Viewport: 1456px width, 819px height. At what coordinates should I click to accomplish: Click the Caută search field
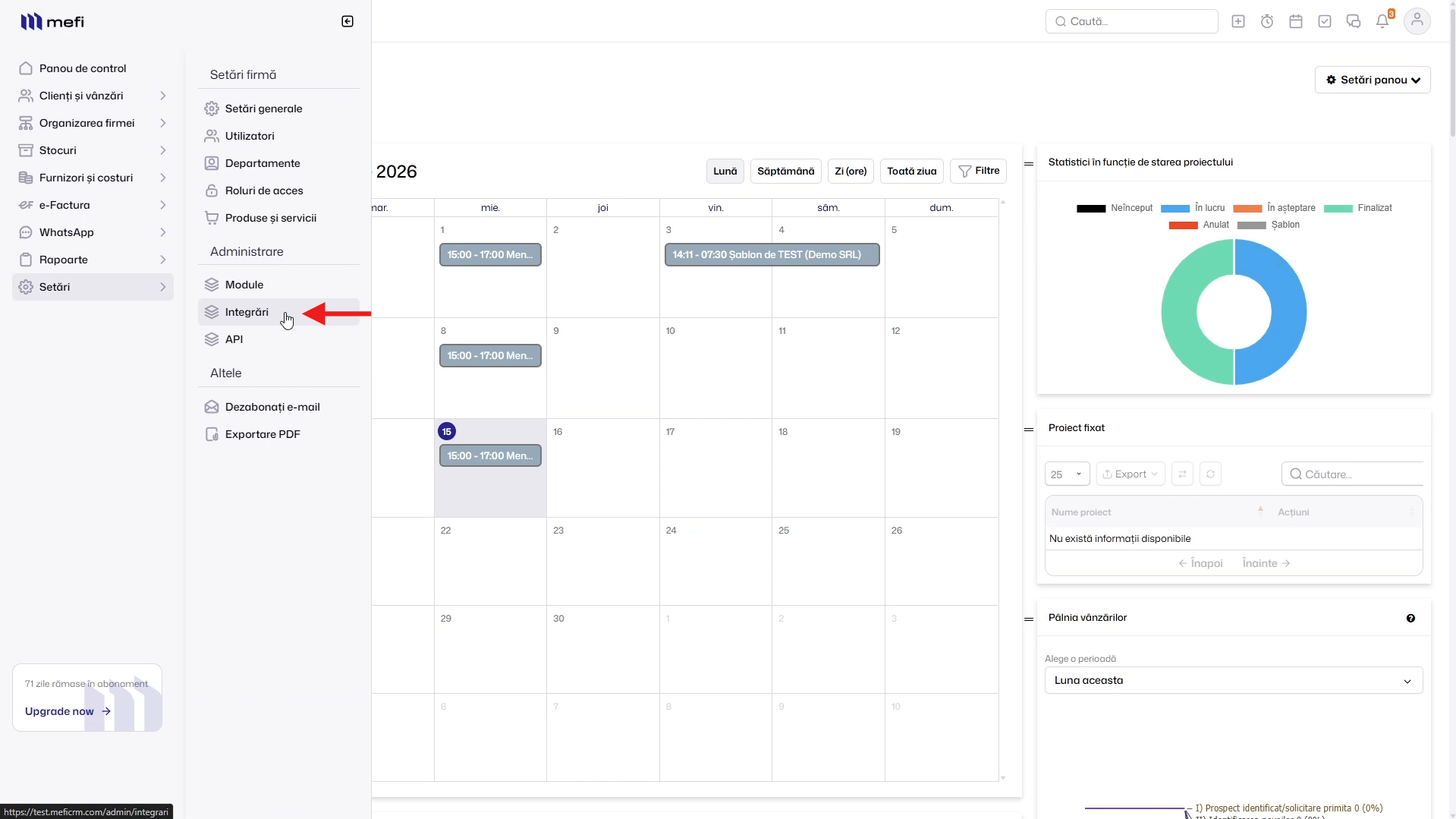pos(1132,21)
